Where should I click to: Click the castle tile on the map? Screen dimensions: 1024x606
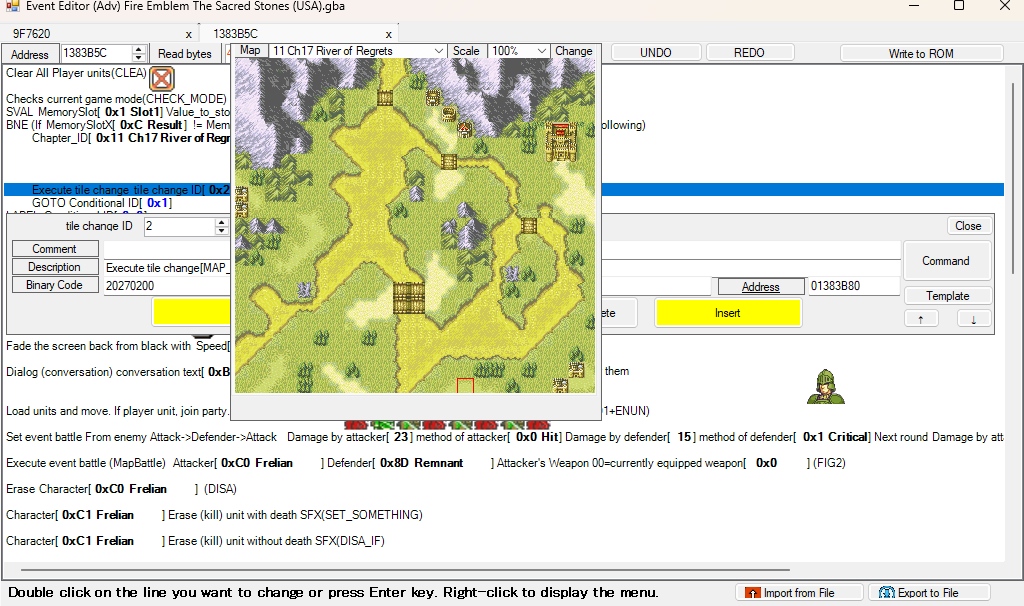(x=561, y=142)
